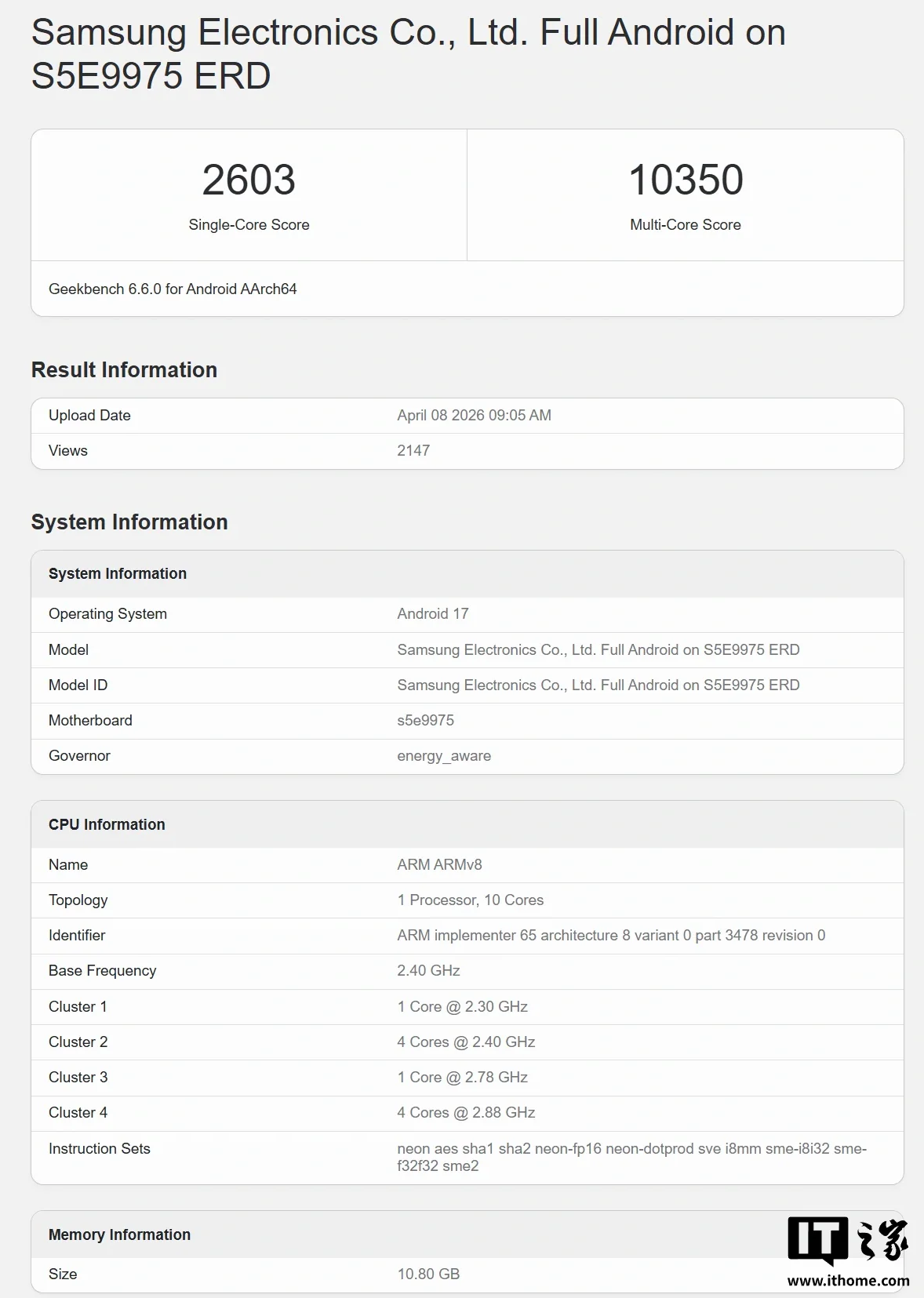Image resolution: width=924 pixels, height=1298 pixels.
Task: Select the Model row device name value
Action: click(x=598, y=650)
